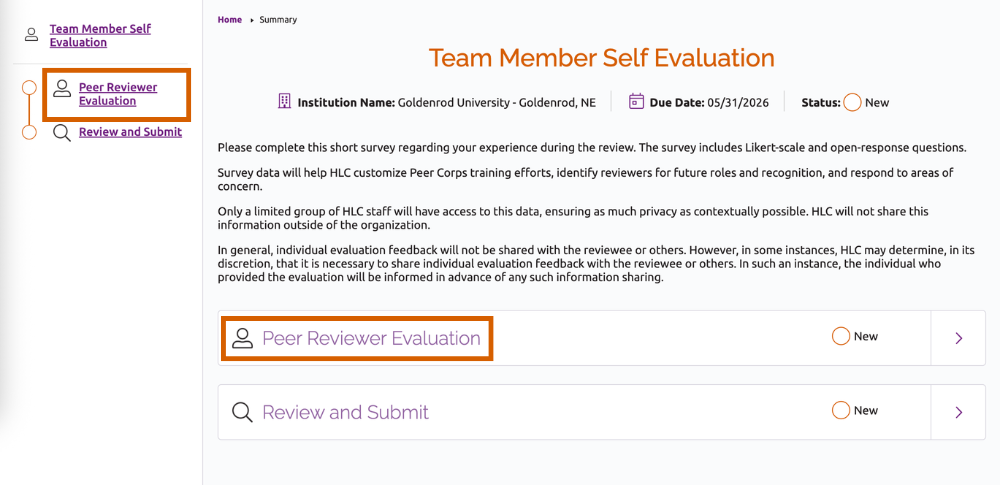Click New status circle on Review and Submit card

(841, 410)
